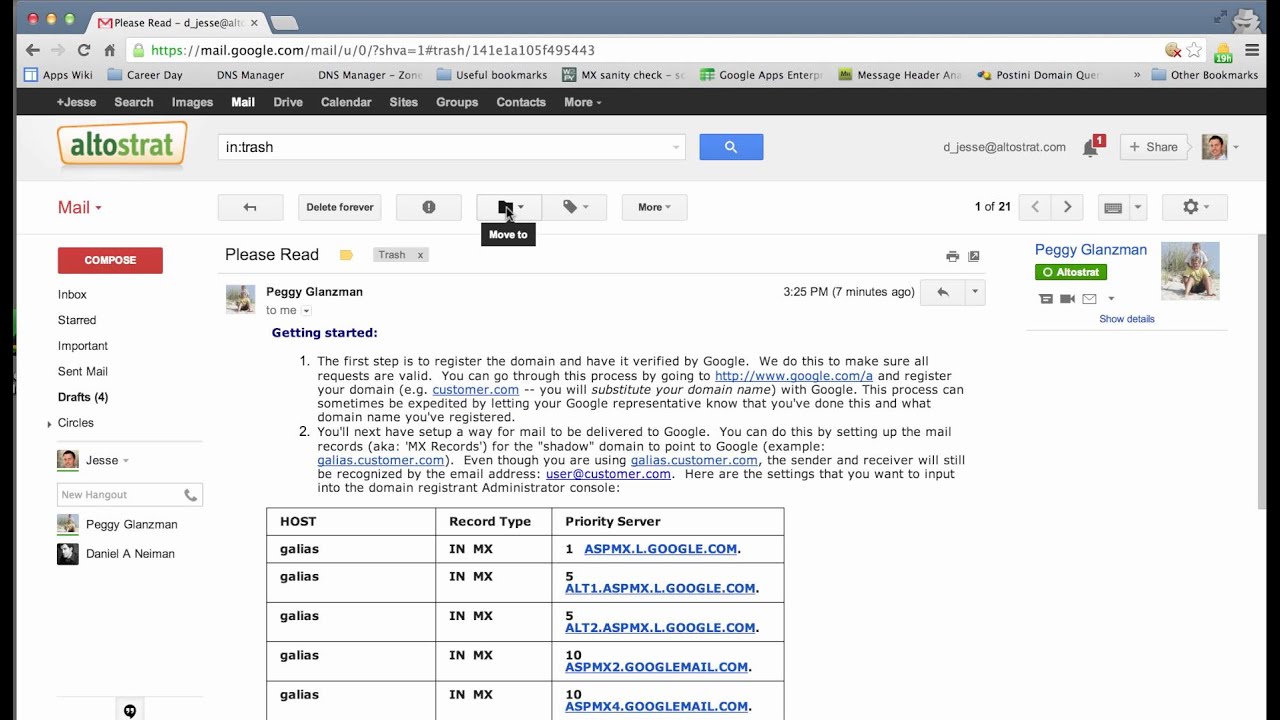
Task: Open the settings gear menu
Action: pyautogui.click(x=1195, y=207)
